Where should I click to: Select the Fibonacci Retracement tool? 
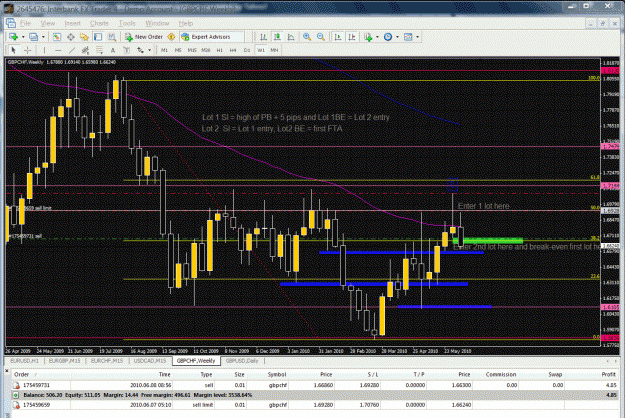(x=99, y=50)
